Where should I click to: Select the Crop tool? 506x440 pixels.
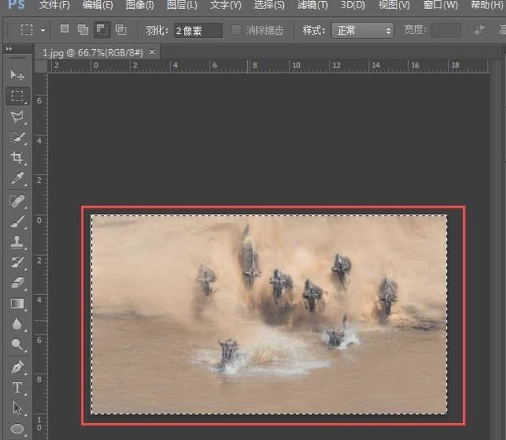pyautogui.click(x=17, y=158)
